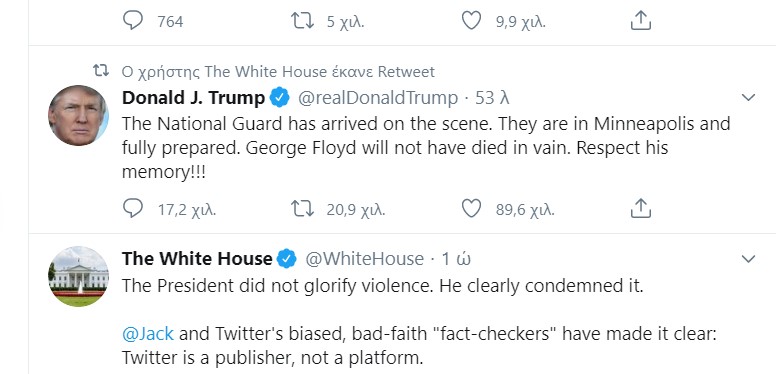
Task: Like the top tweet with 9,9 χιλ.
Action: [471, 21]
